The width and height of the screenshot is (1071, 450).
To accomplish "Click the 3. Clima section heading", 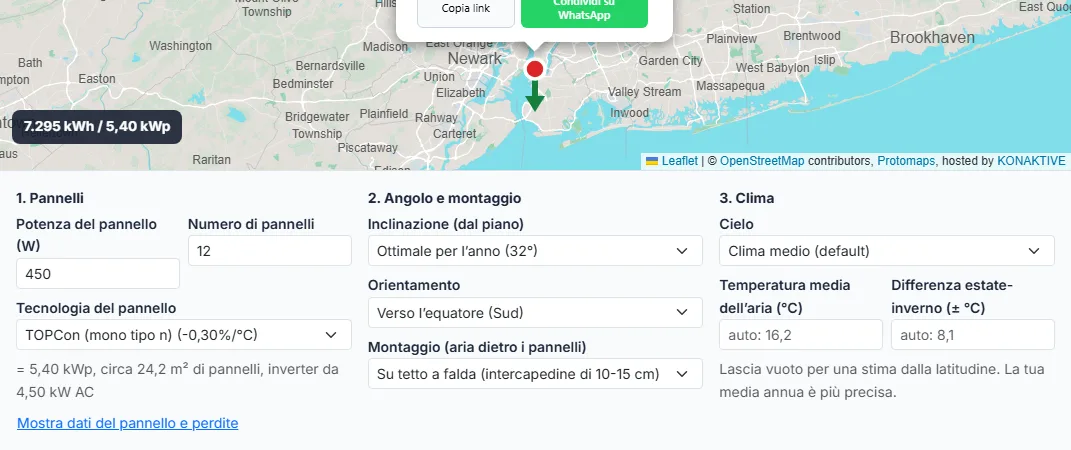I will tap(747, 198).
